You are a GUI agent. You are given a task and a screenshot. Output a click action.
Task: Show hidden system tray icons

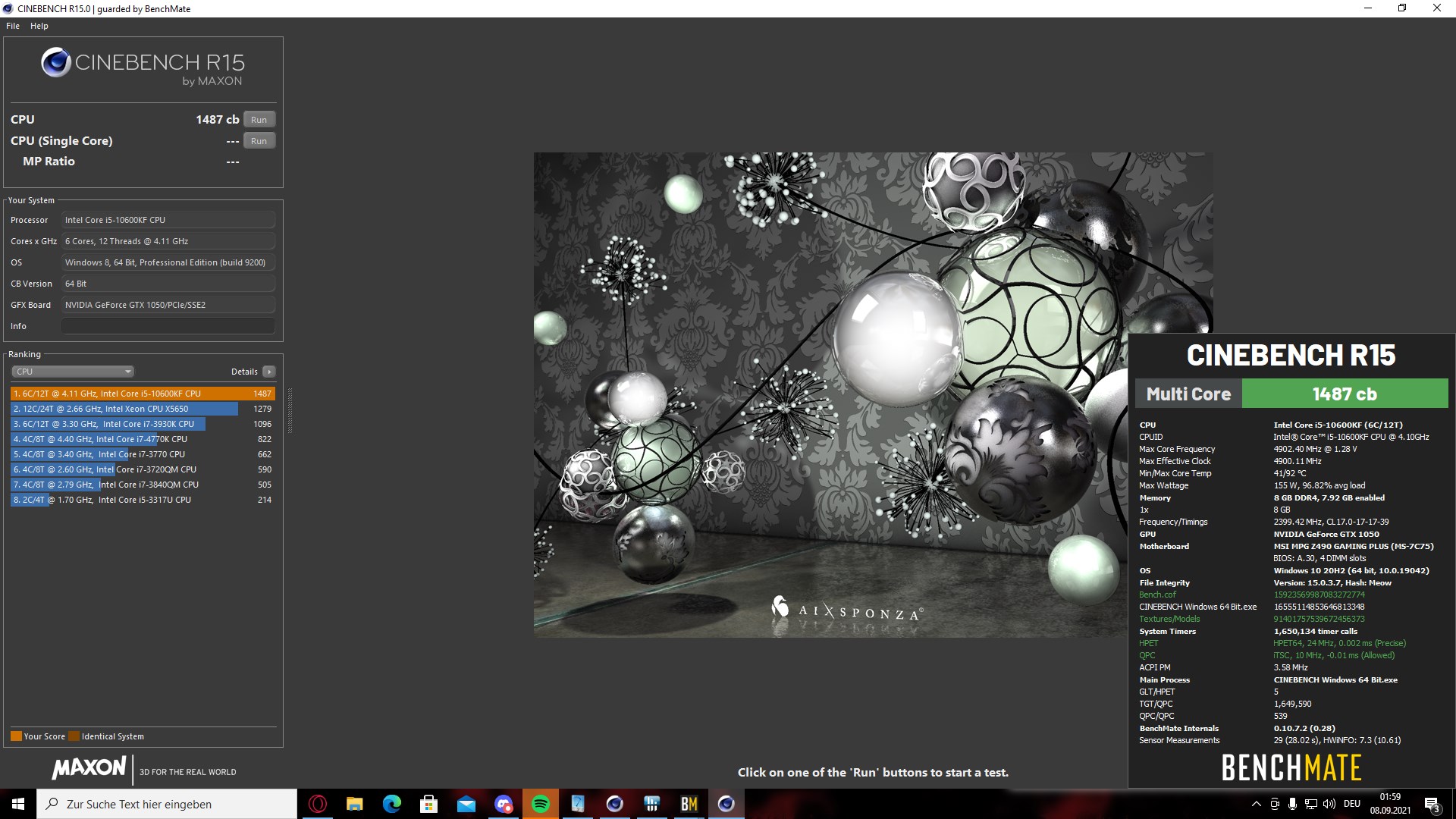(1257, 804)
